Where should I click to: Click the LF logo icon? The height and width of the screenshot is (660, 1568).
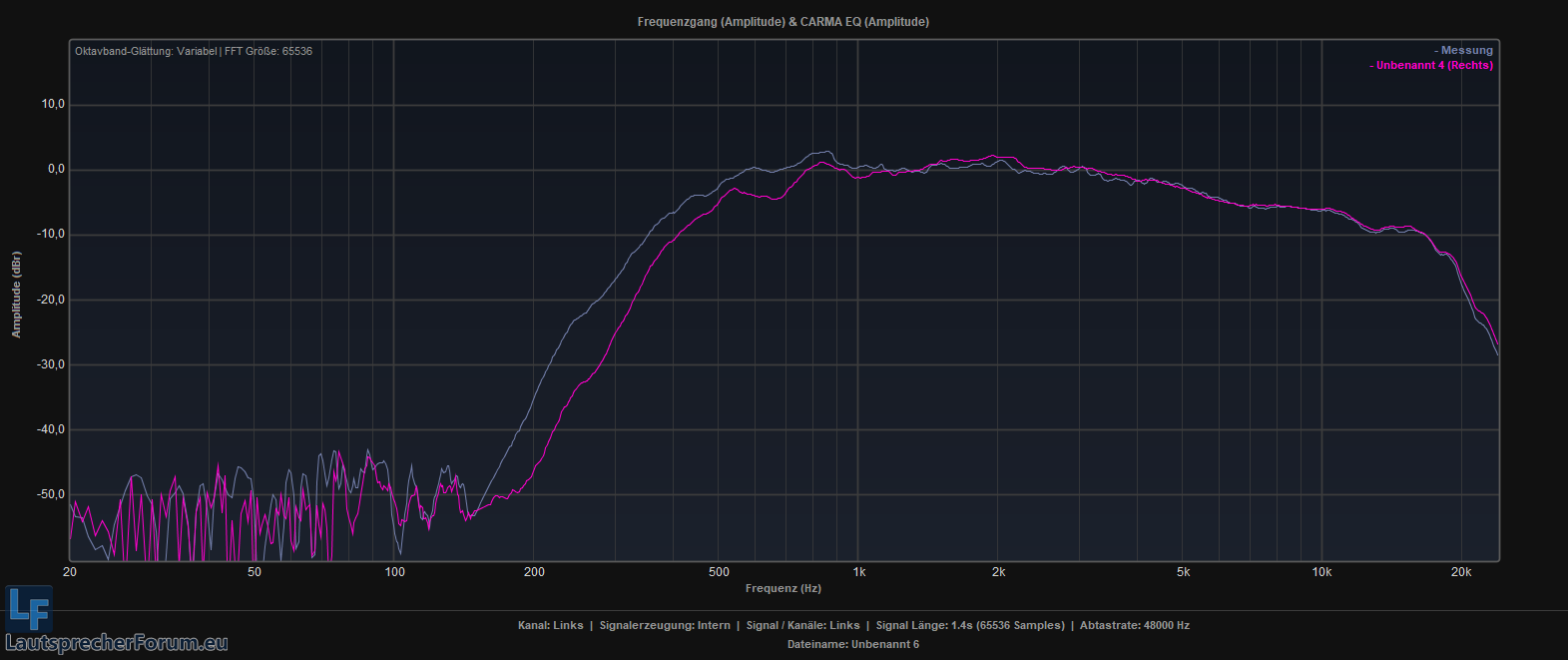click(x=27, y=608)
